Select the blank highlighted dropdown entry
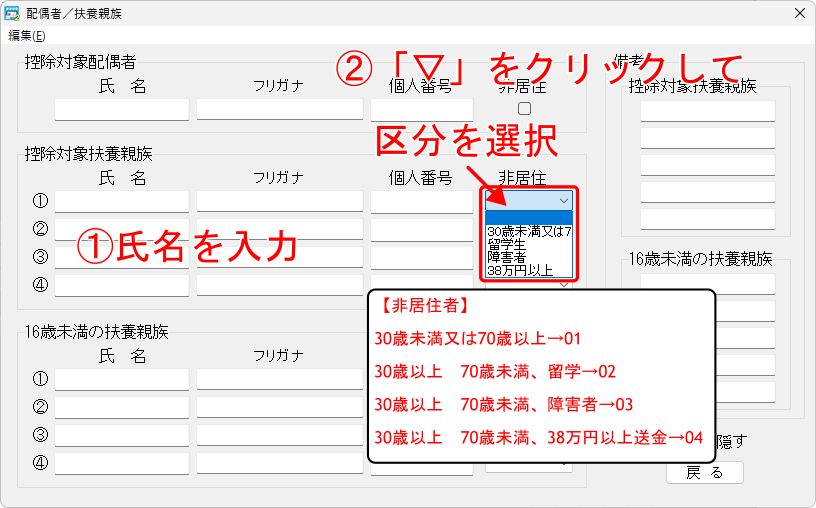Screen dimensions: 816x508 pyautogui.click(x=528, y=217)
